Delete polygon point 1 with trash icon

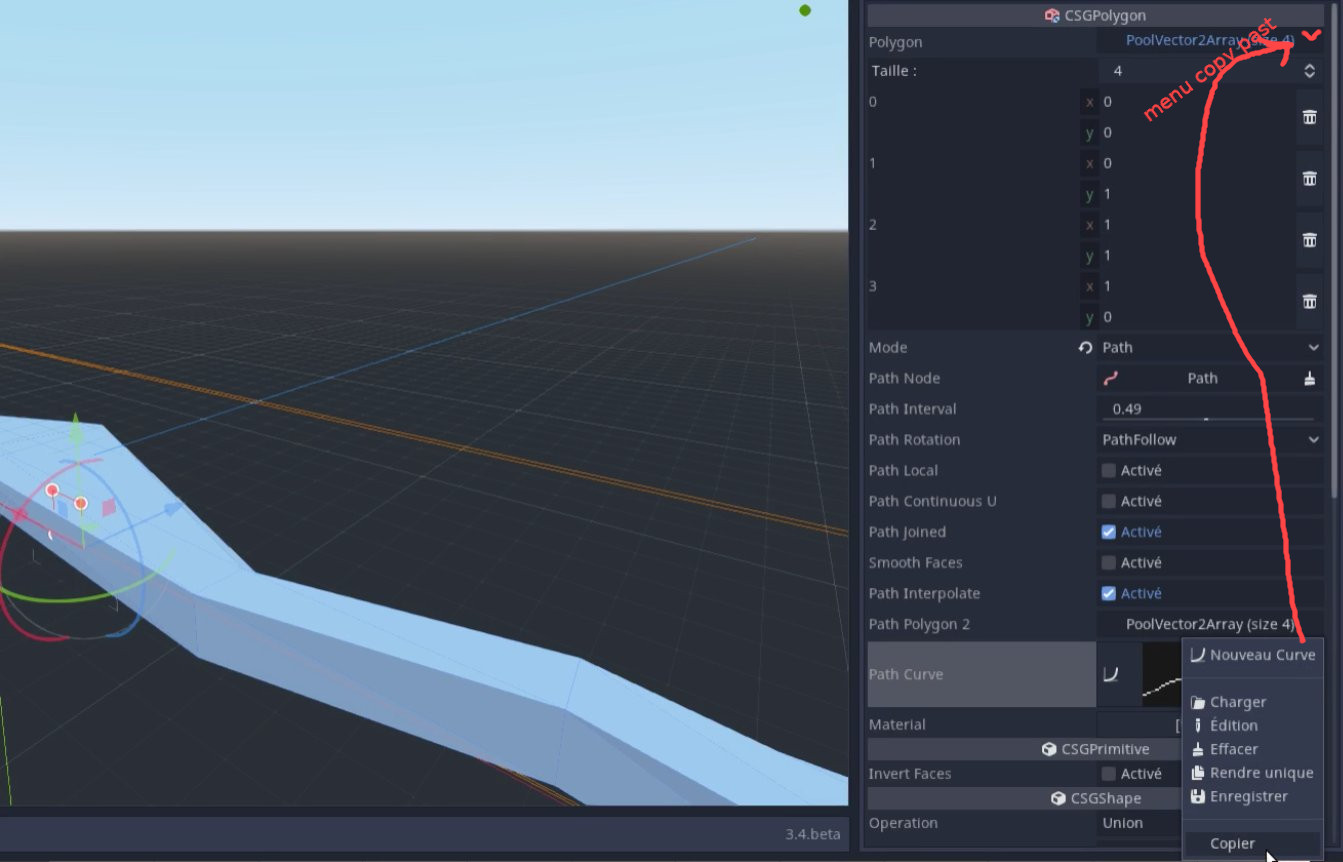click(1309, 178)
